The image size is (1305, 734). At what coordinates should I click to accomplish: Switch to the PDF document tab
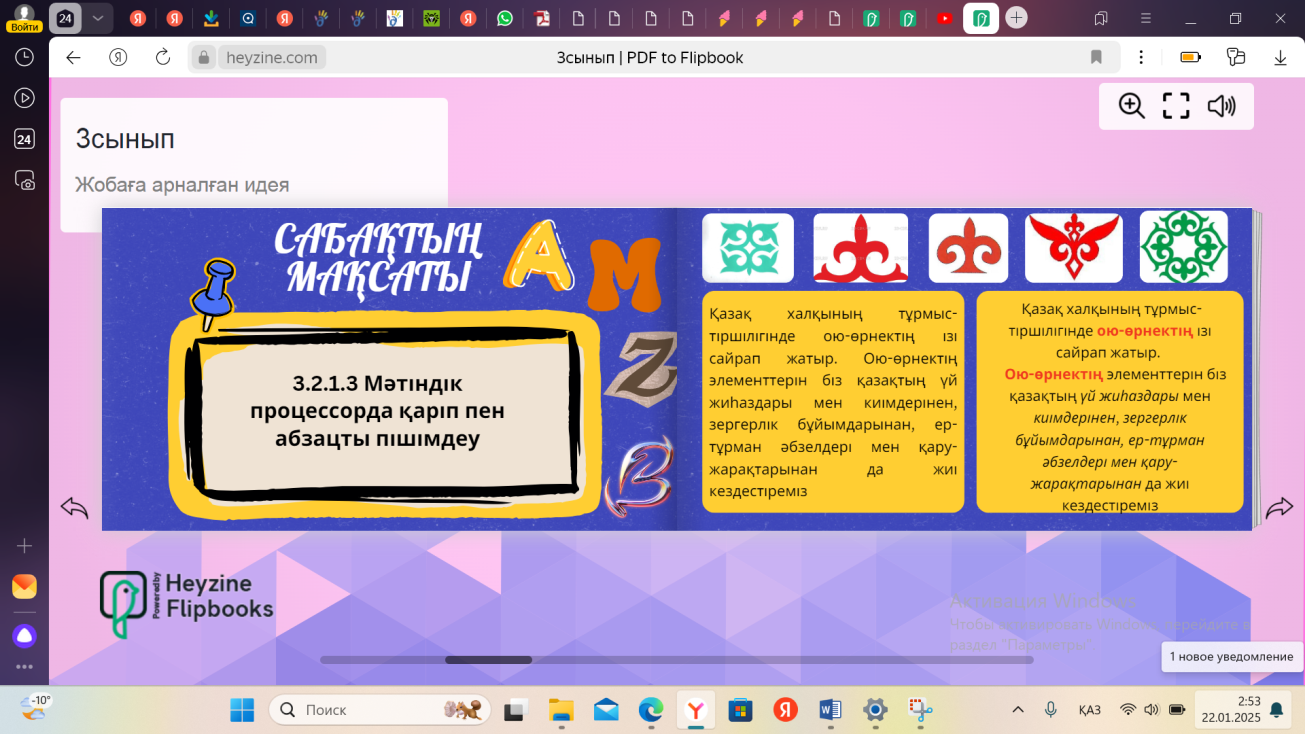coord(541,18)
